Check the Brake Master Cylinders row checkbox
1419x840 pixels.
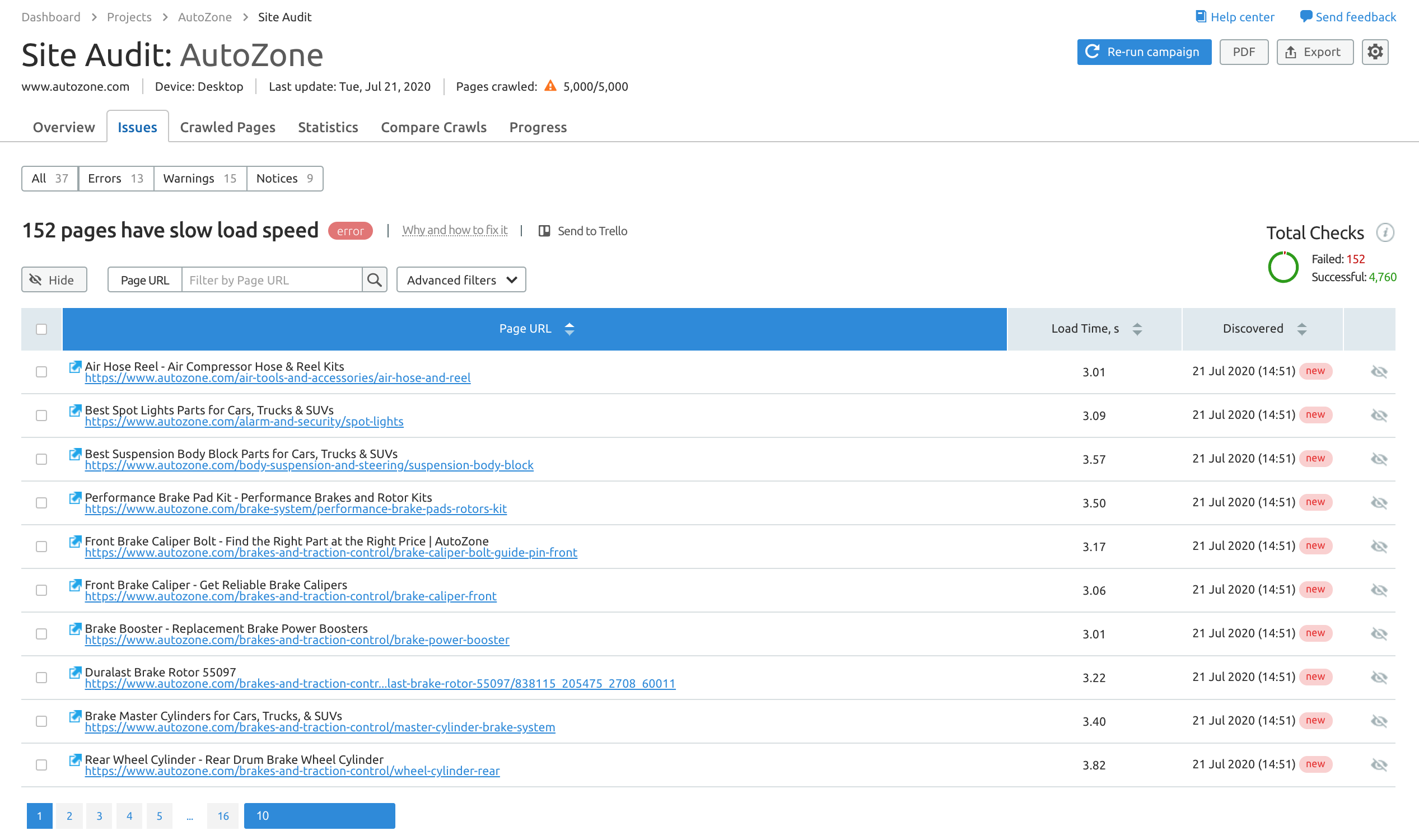pos(41,721)
